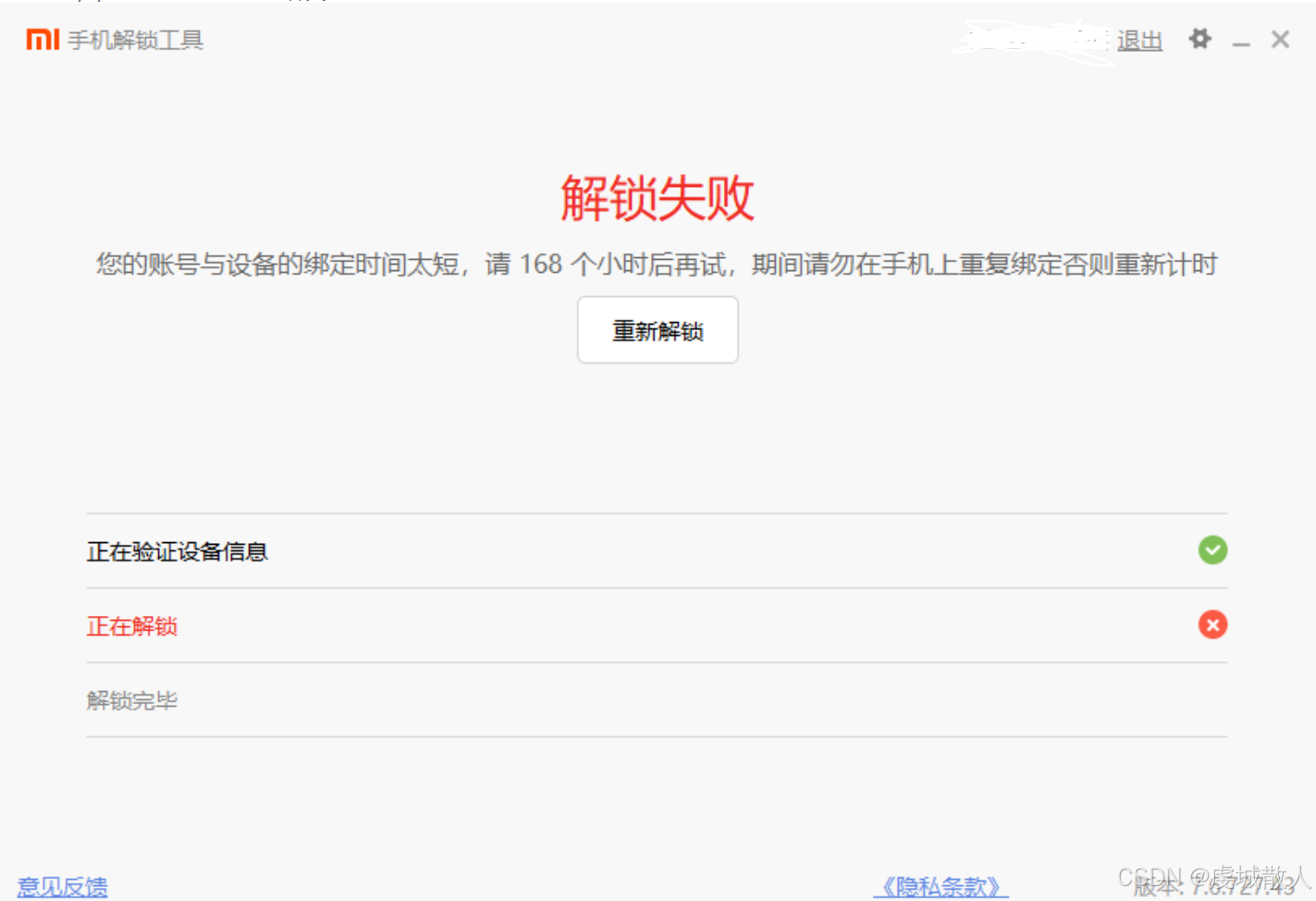Click the Mi logo icon

(x=43, y=39)
